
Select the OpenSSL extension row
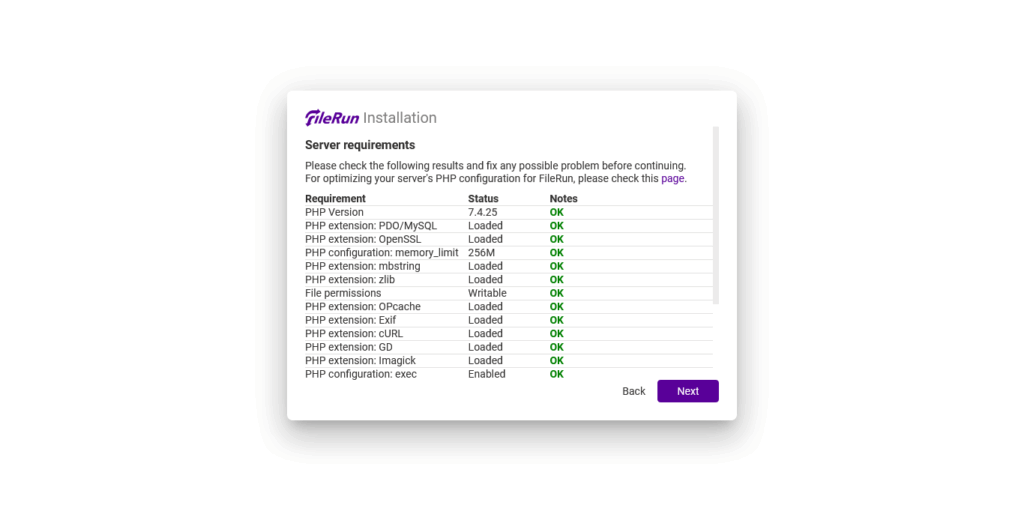click(x=509, y=239)
